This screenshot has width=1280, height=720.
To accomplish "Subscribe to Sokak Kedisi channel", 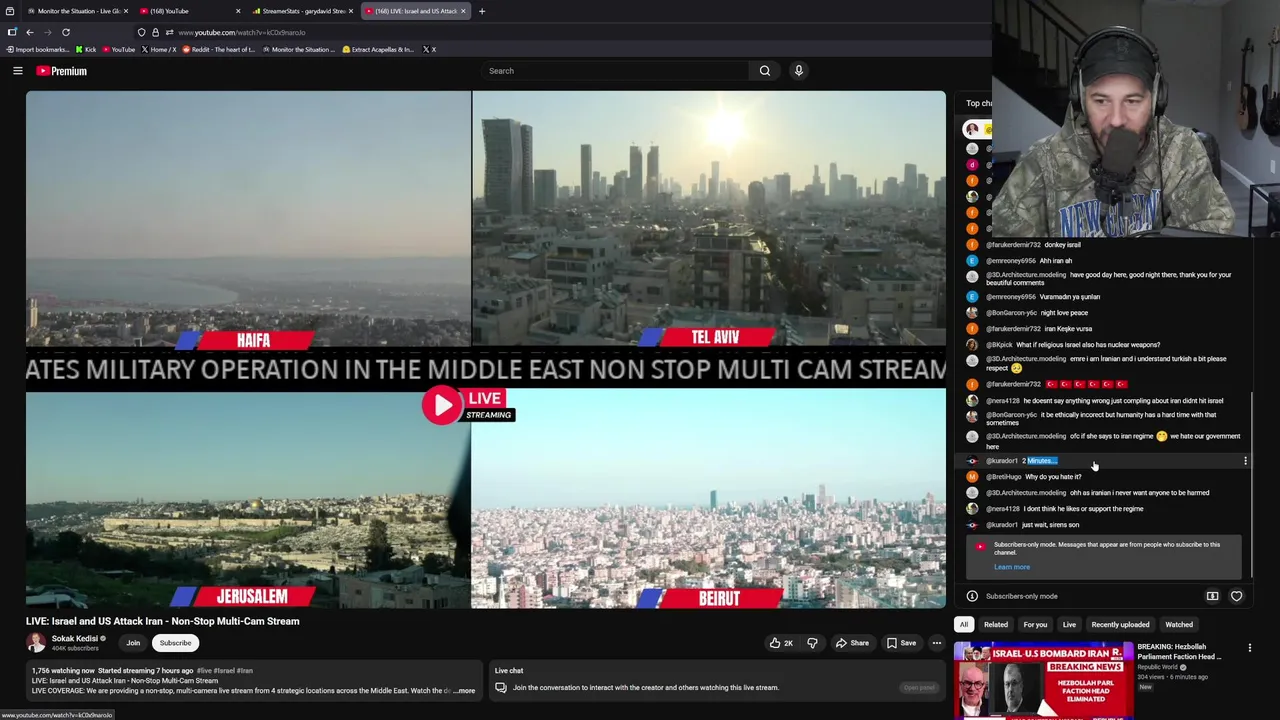I will 175,643.
